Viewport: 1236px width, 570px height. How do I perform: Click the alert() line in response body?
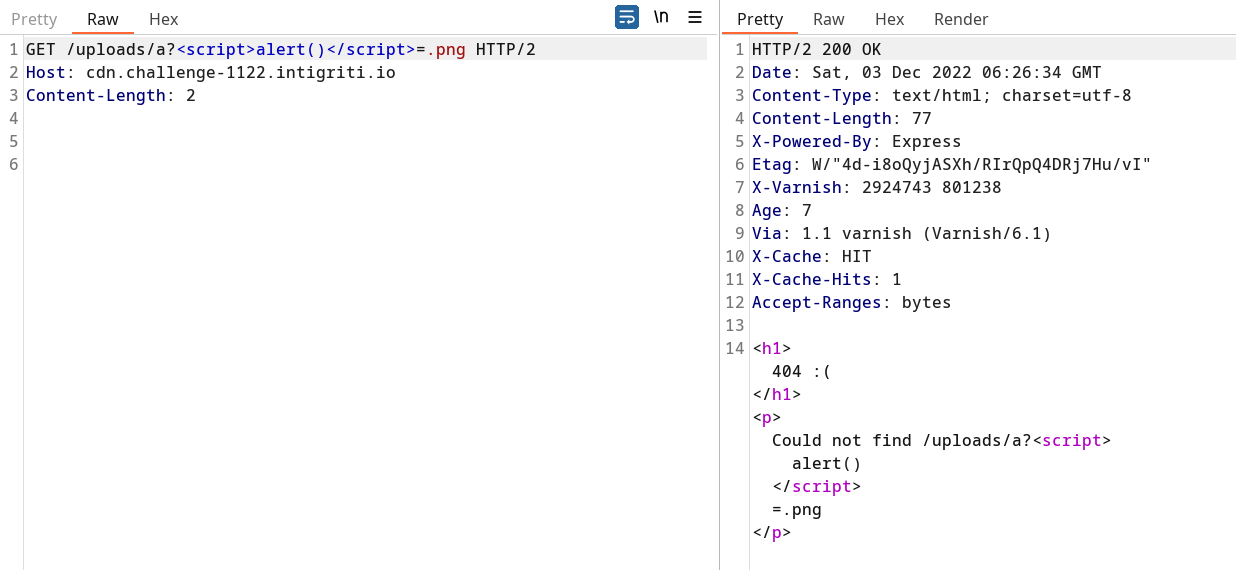pos(827,463)
